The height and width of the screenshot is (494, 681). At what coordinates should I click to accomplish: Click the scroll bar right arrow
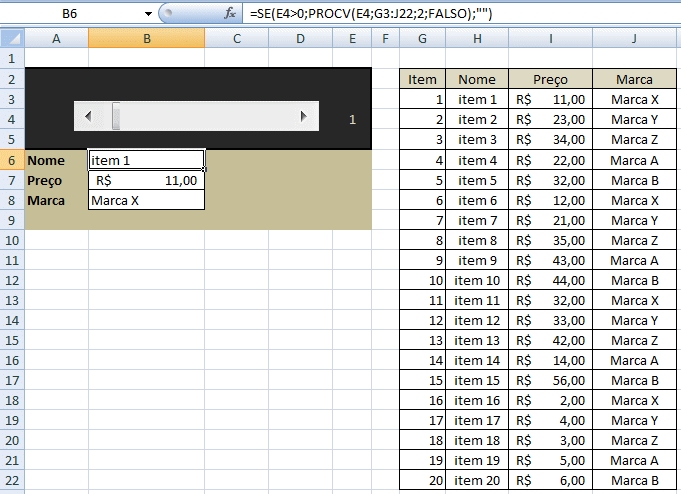coord(304,116)
